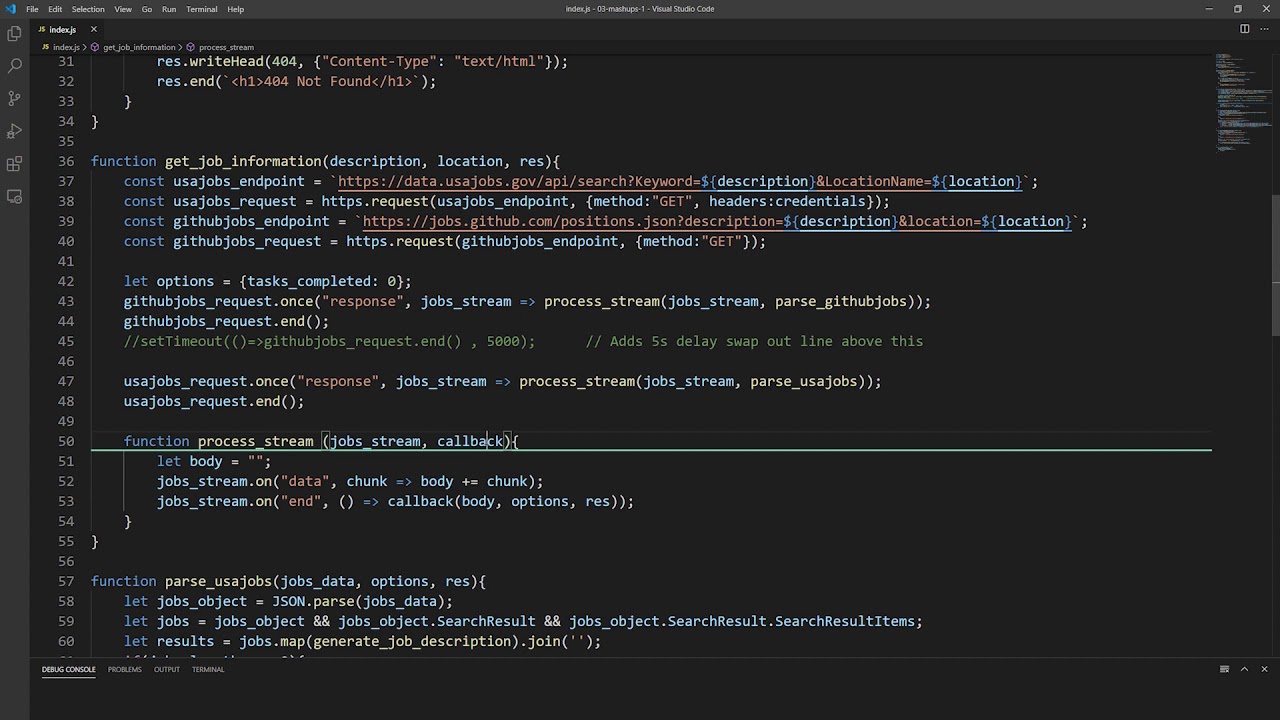
Task: Follow the usajobs.gov API URL link
Action: [680, 181]
